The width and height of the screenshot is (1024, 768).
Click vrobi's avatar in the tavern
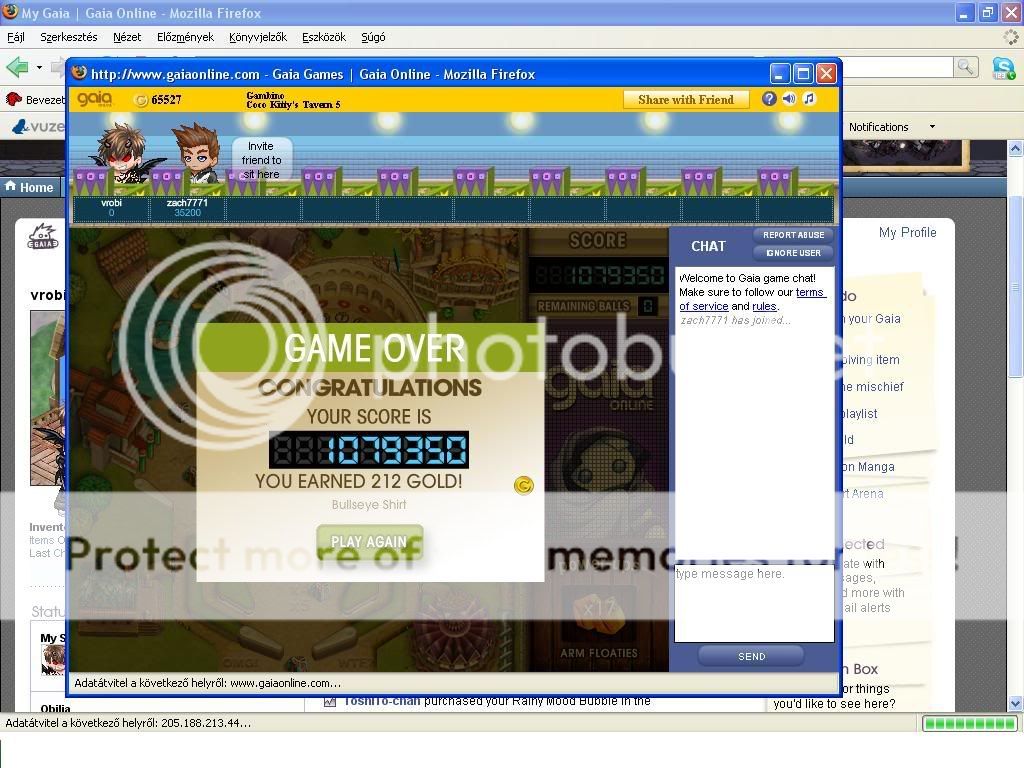pyautogui.click(x=122, y=155)
